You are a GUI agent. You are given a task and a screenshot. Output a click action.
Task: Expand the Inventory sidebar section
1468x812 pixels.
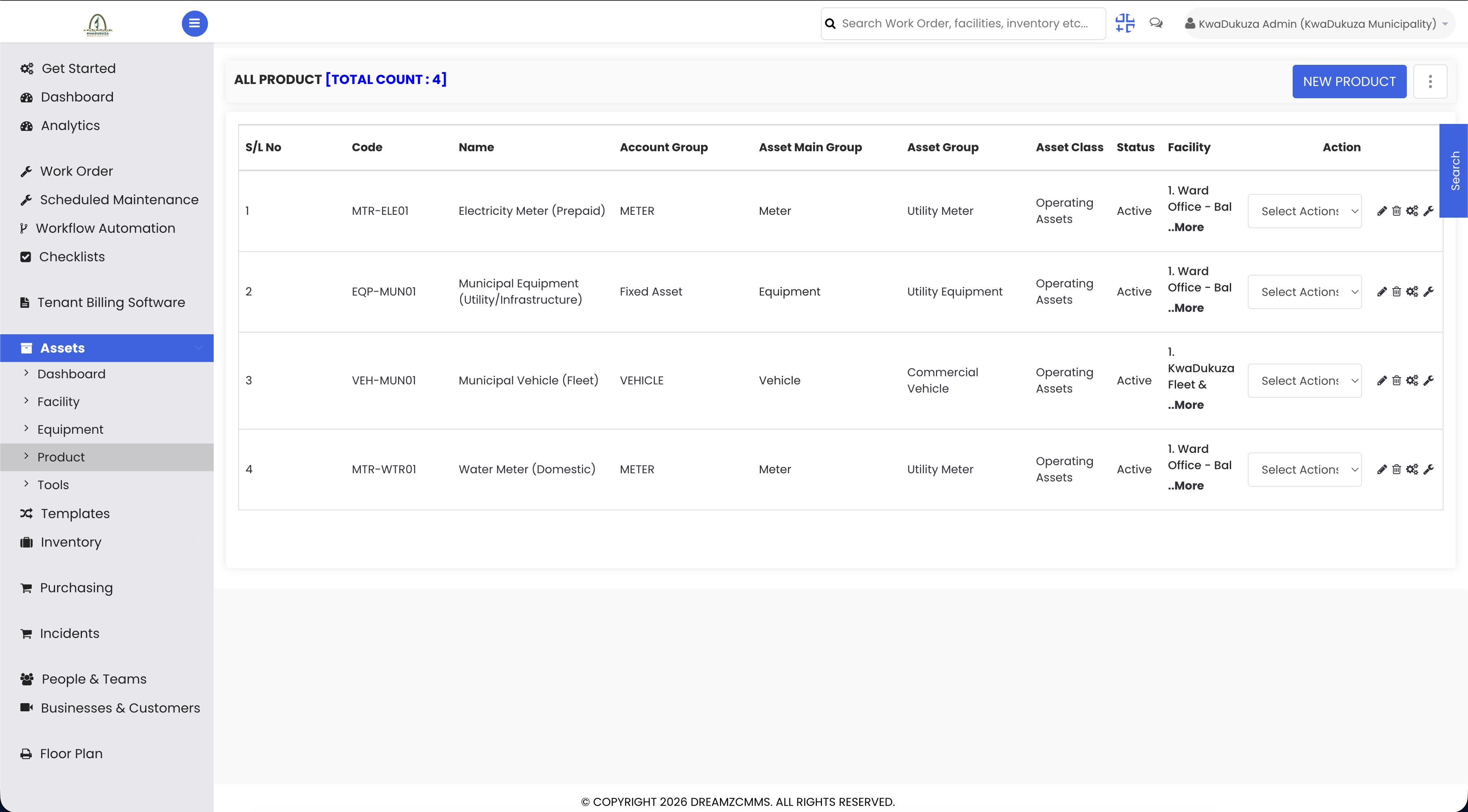[x=106, y=543]
